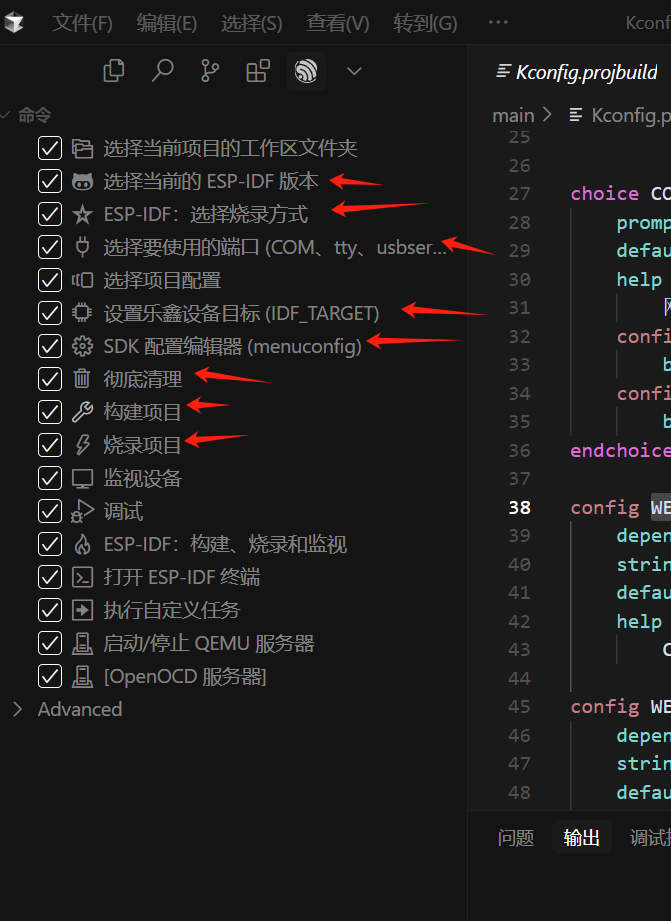The width and height of the screenshot is (671, 921).
Task: Select the ESP-IDF Espressif sidebar icon
Action: tap(306, 71)
